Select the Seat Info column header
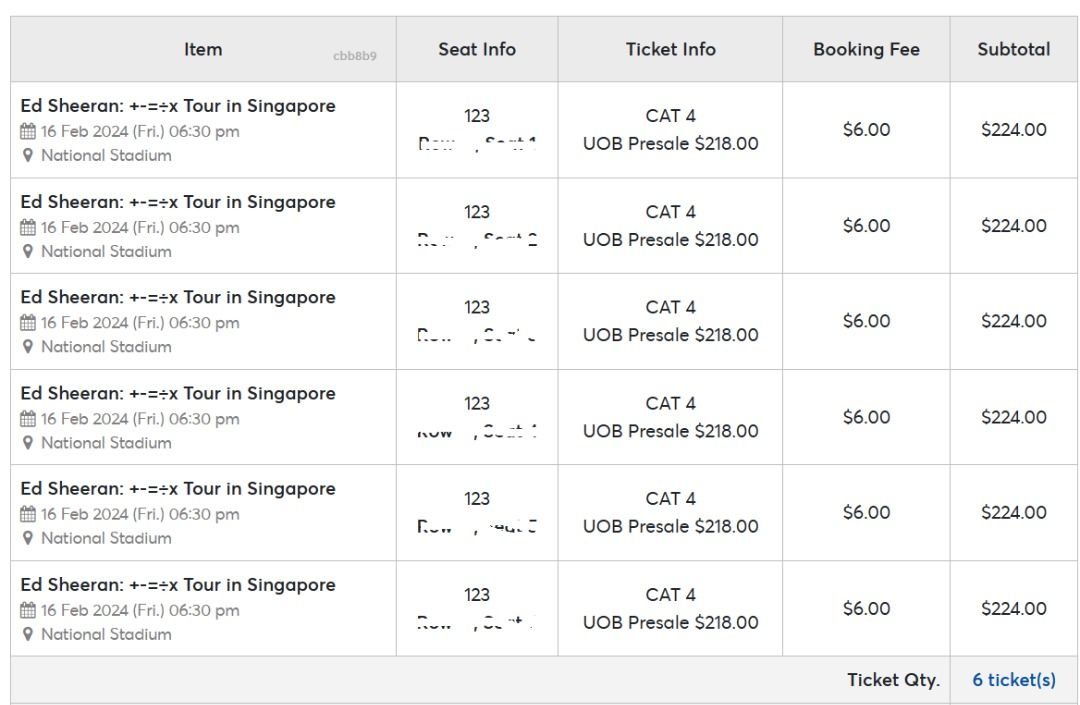The width and height of the screenshot is (1080, 705). (477, 50)
